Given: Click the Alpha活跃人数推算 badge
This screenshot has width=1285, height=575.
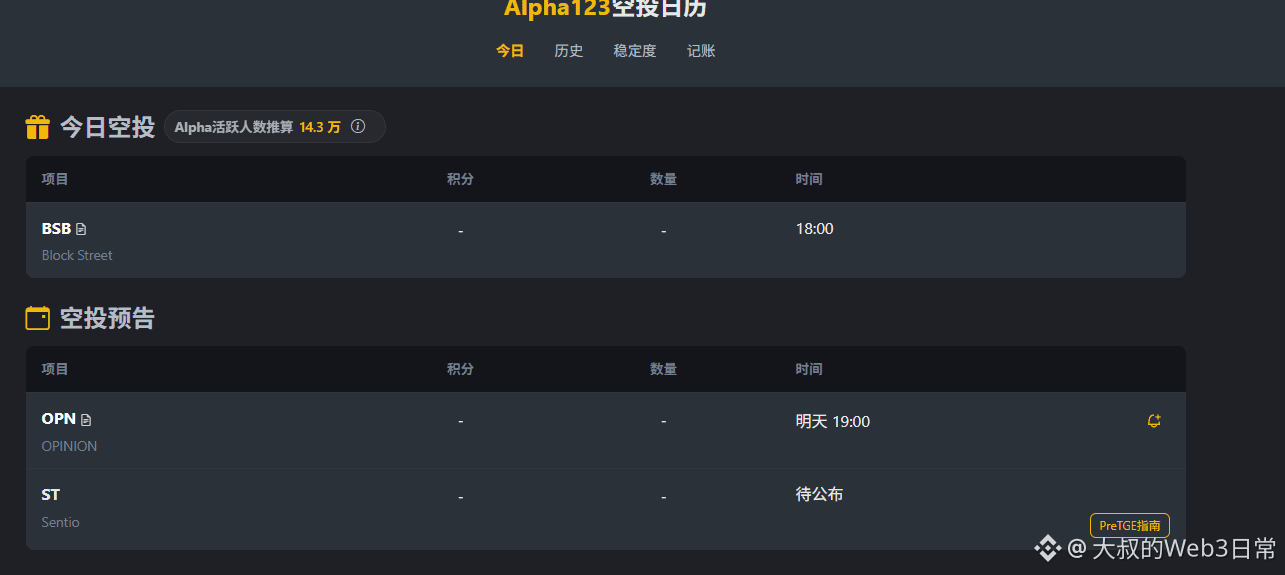Looking at the screenshot, I should [x=275, y=127].
